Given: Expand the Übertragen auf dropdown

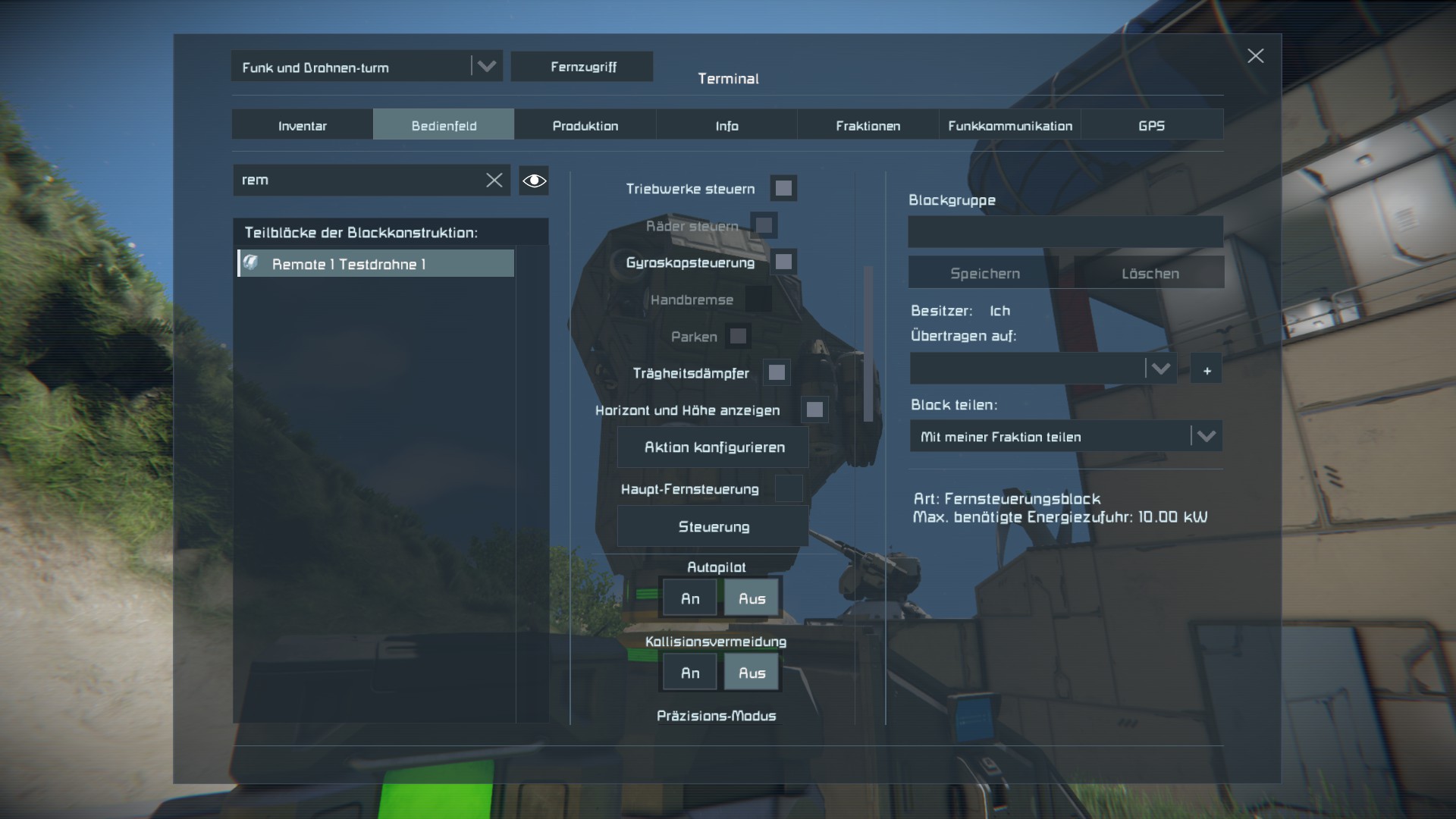Looking at the screenshot, I should (1160, 369).
